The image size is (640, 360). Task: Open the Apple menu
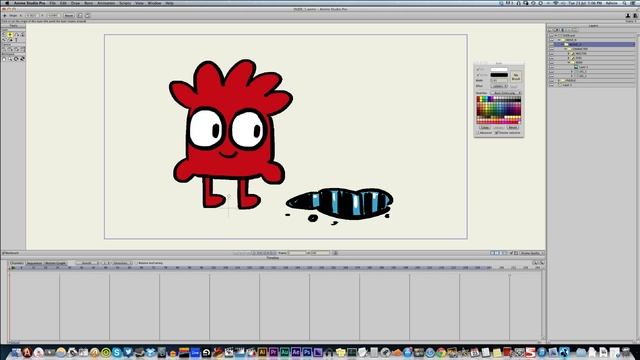click(x=7, y=3)
